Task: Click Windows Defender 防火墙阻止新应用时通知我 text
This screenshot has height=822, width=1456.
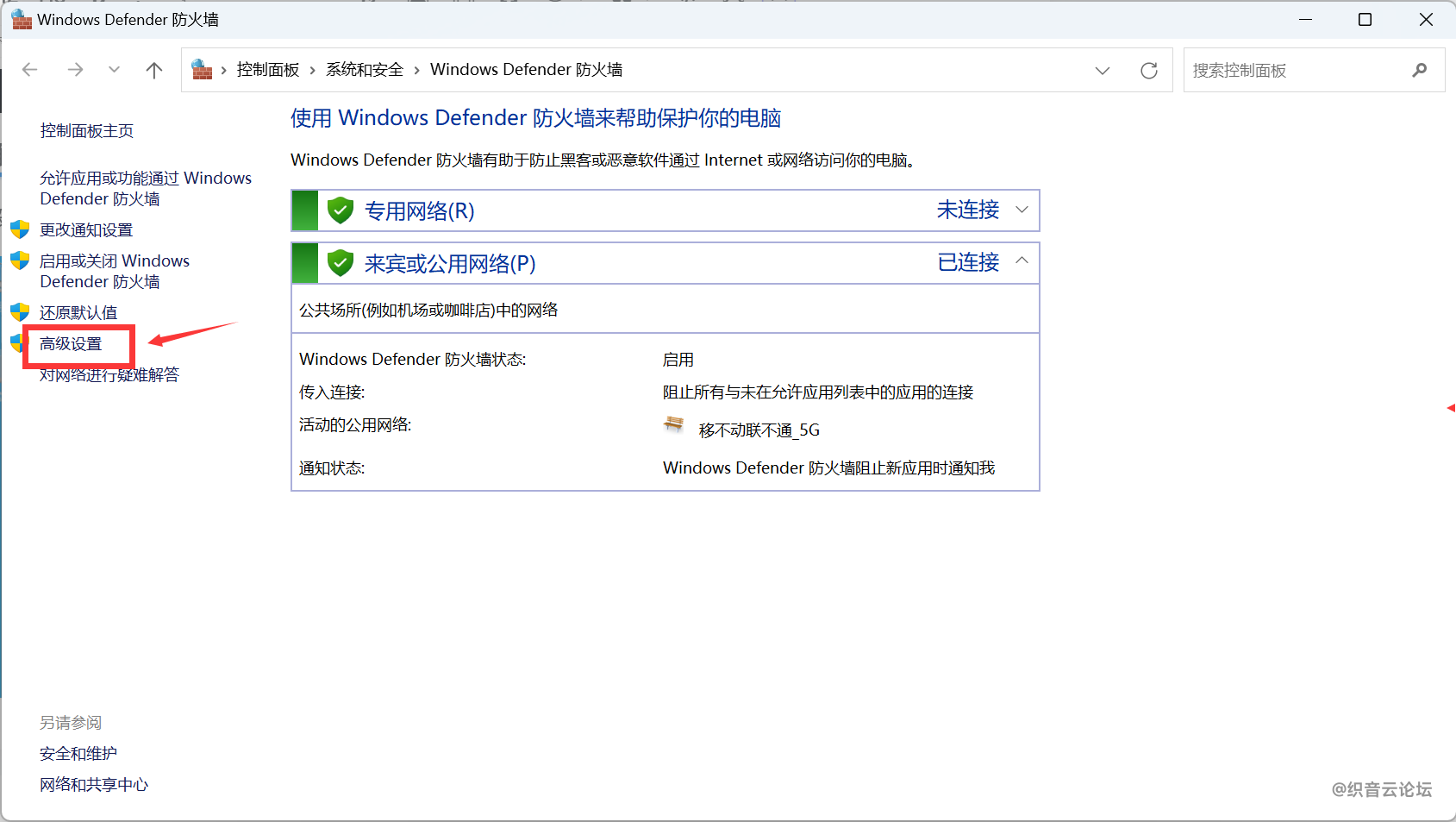Action: (x=828, y=468)
